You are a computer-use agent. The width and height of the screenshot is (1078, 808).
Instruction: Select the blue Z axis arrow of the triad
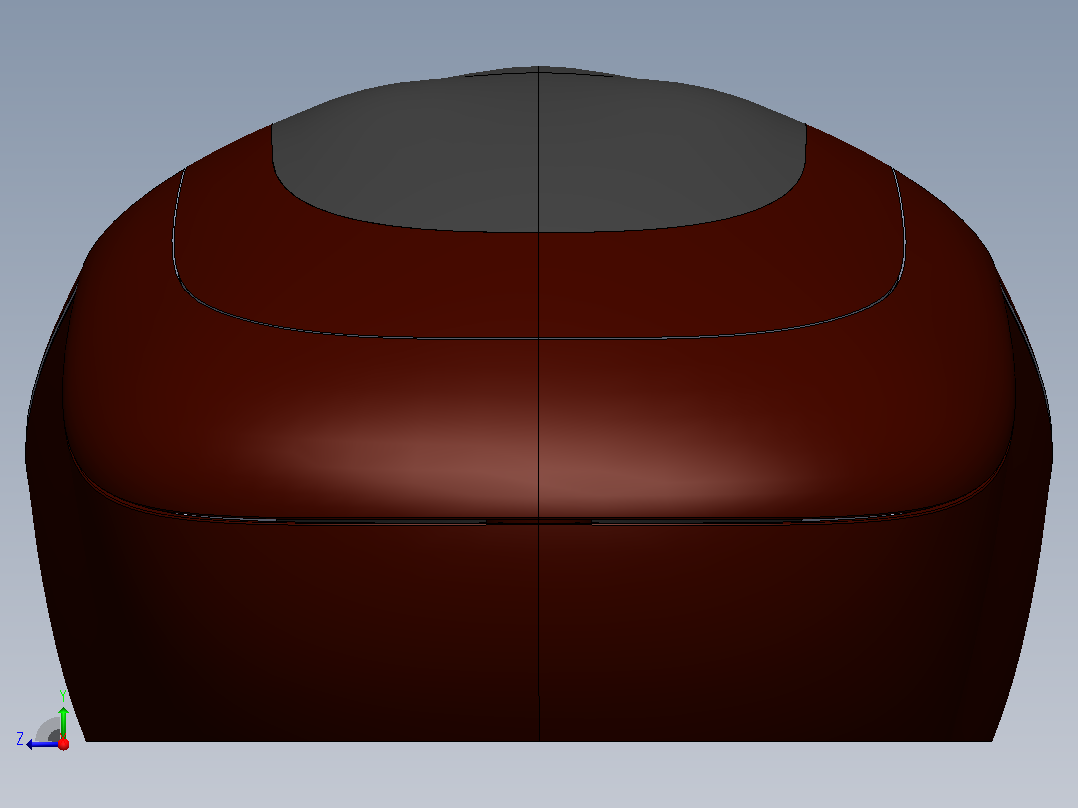tap(41, 745)
